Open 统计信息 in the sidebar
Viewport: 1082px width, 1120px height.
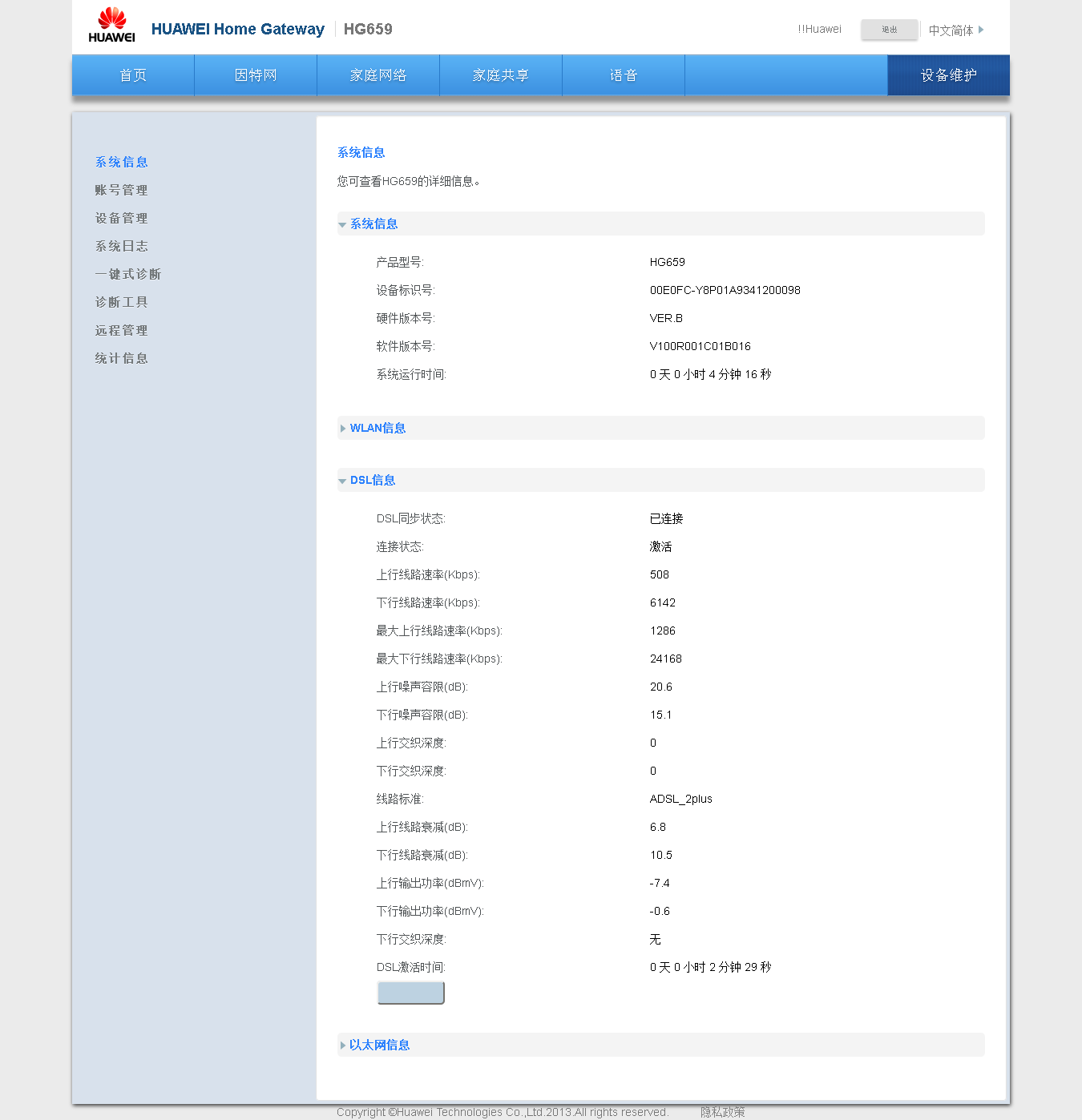click(122, 358)
